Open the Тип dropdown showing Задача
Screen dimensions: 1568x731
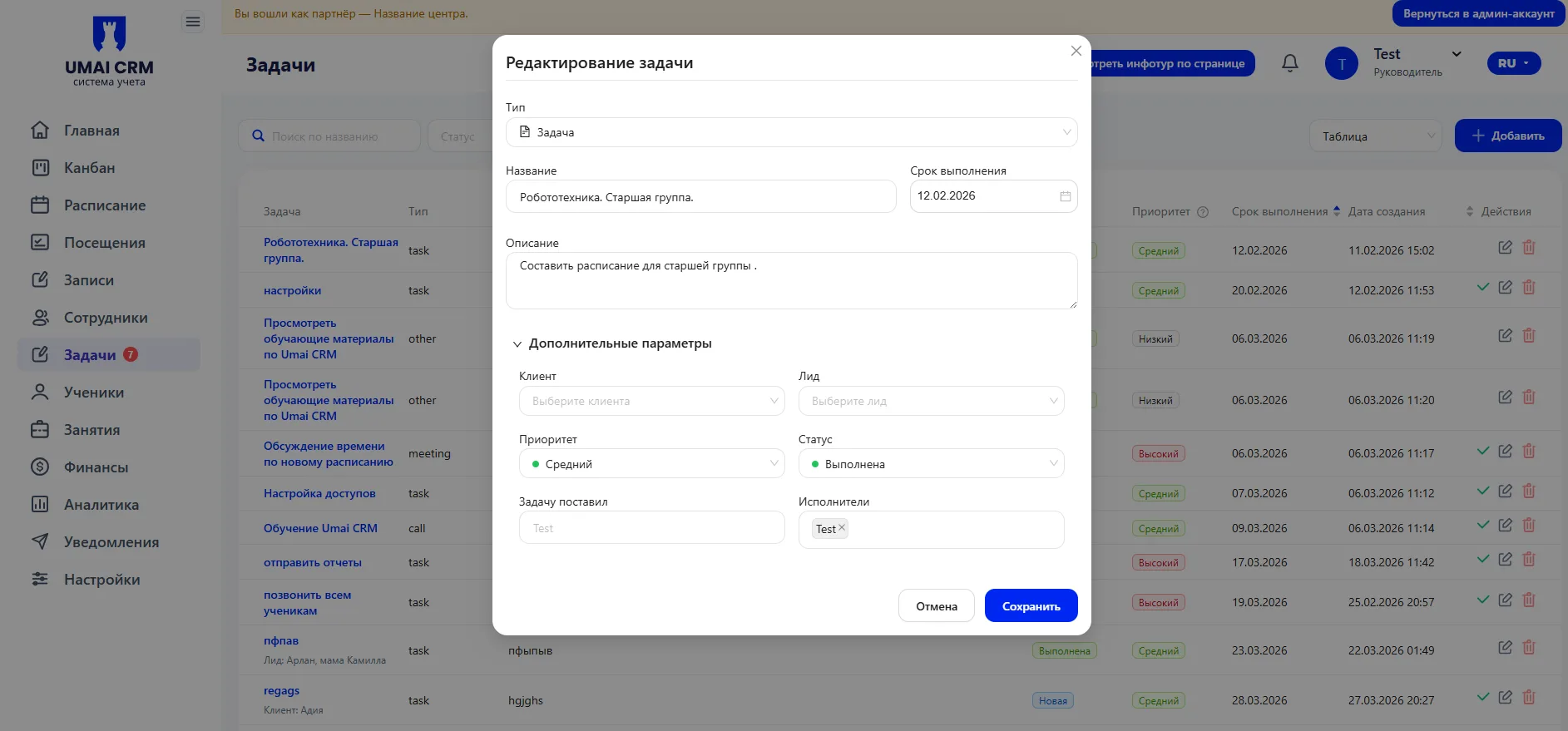(x=791, y=132)
